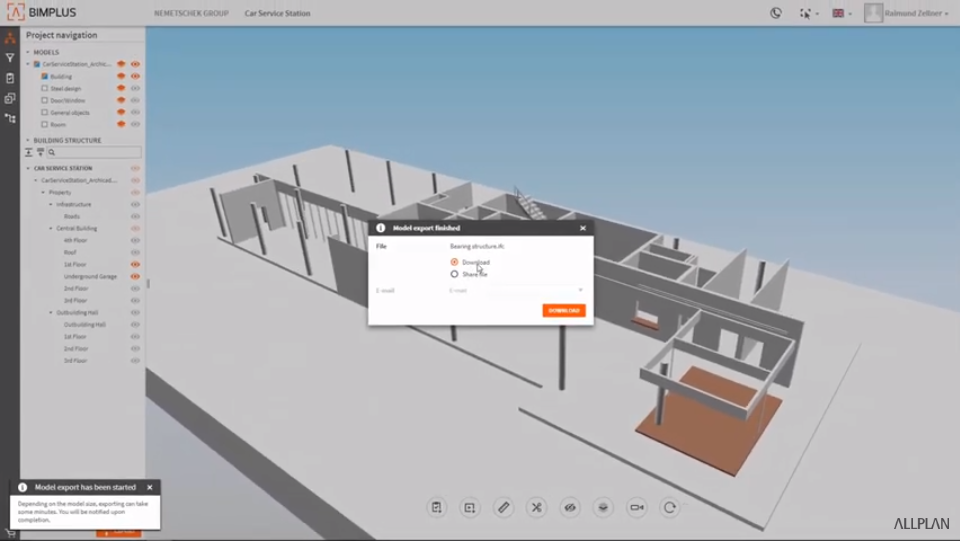The height and width of the screenshot is (541, 960).
Task: Open the filter funnel icon in left sidebar
Action: pos(10,58)
